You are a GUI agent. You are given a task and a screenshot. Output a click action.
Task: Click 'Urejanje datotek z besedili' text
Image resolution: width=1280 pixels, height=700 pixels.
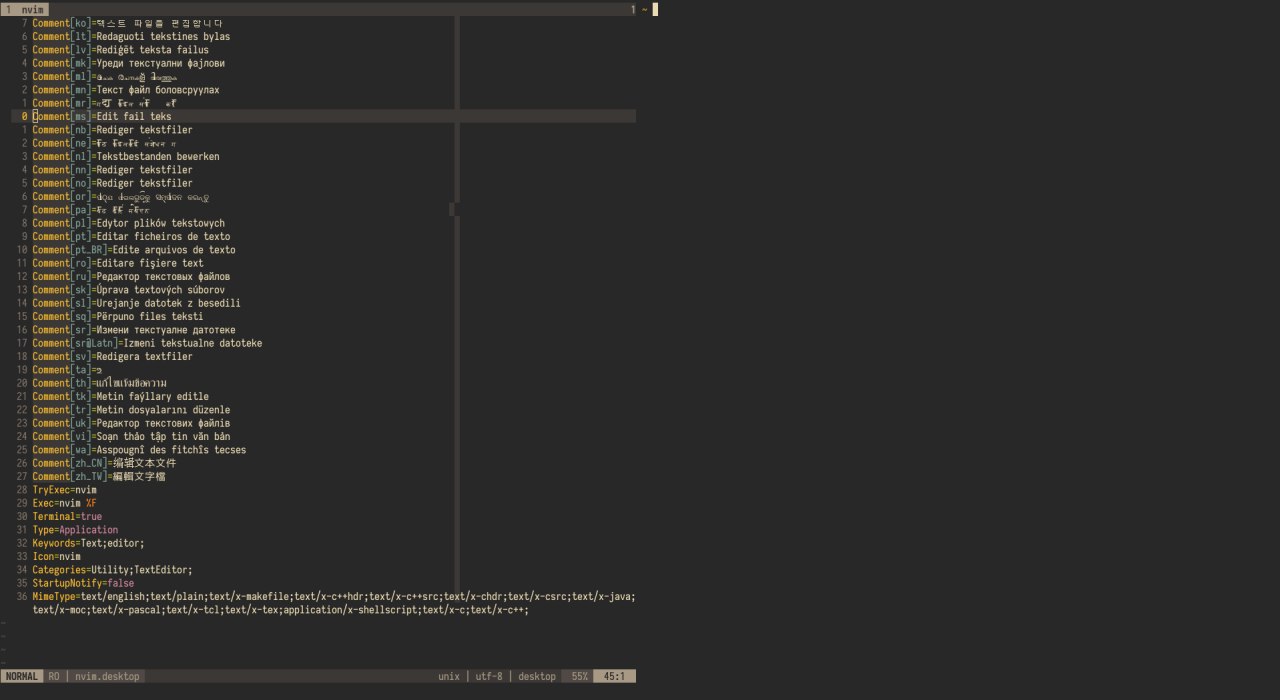[168, 303]
